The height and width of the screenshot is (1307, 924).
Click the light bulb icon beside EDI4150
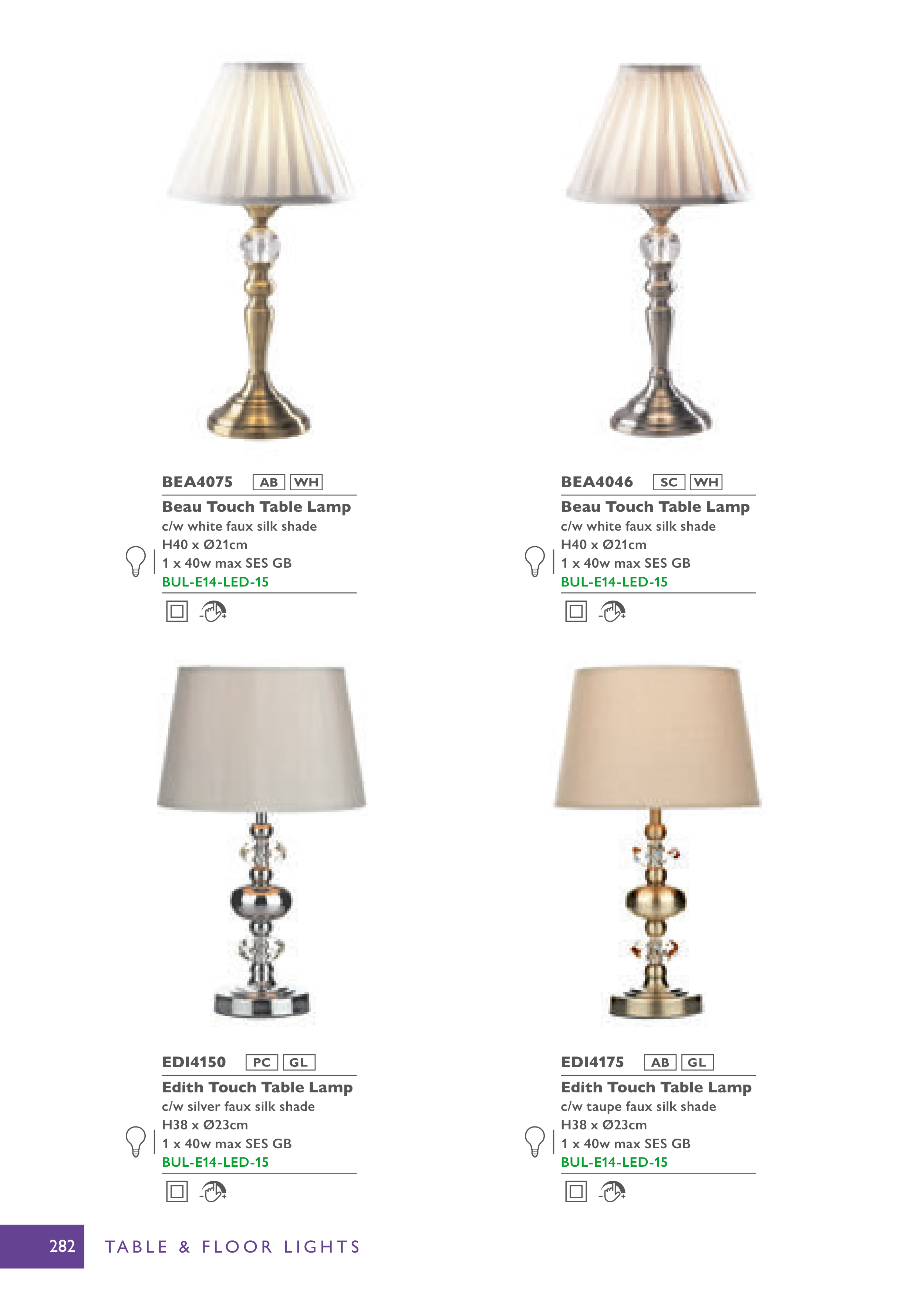click(135, 1141)
